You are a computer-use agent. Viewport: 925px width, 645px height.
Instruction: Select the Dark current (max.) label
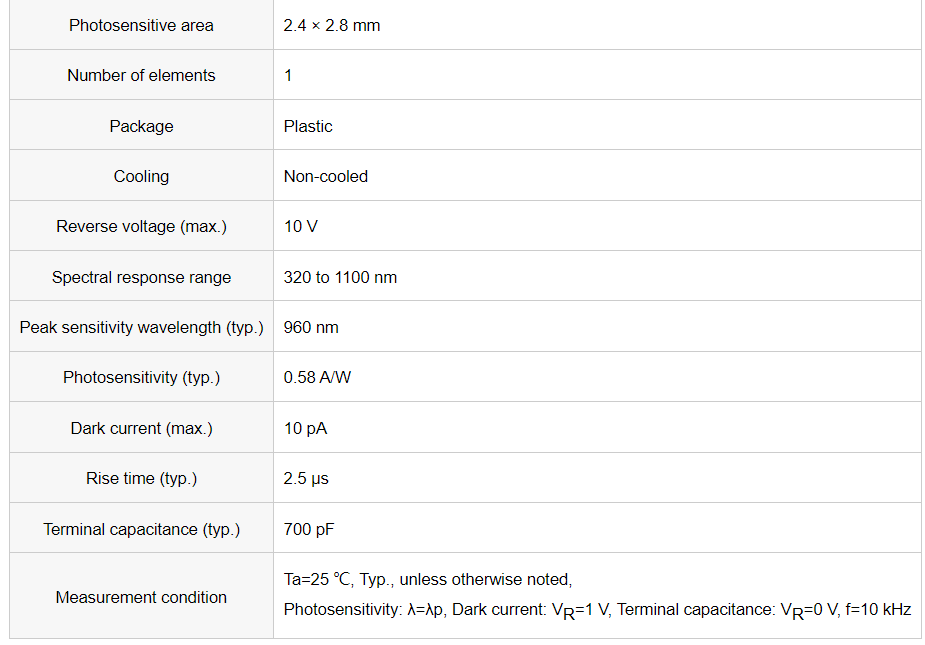tap(141, 428)
